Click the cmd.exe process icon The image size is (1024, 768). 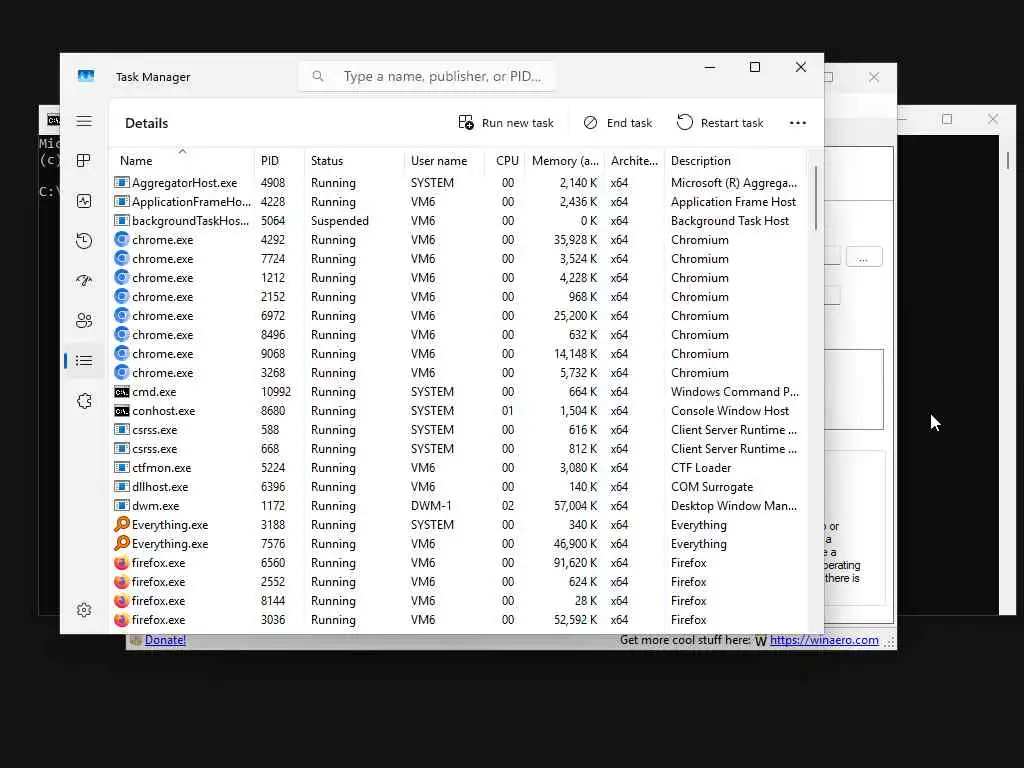point(121,392)
